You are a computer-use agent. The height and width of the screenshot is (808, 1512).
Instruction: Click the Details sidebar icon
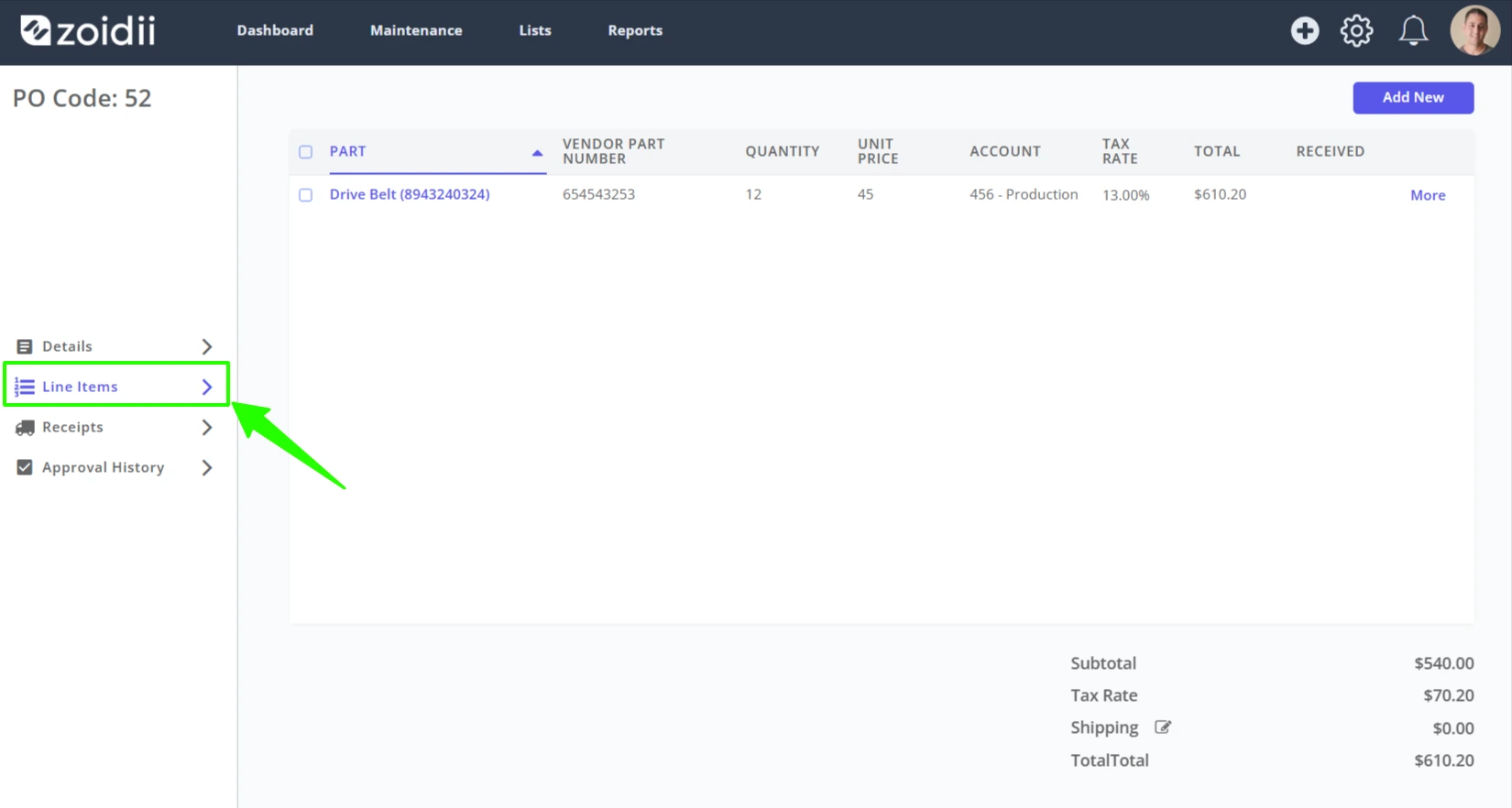(25, 346)
